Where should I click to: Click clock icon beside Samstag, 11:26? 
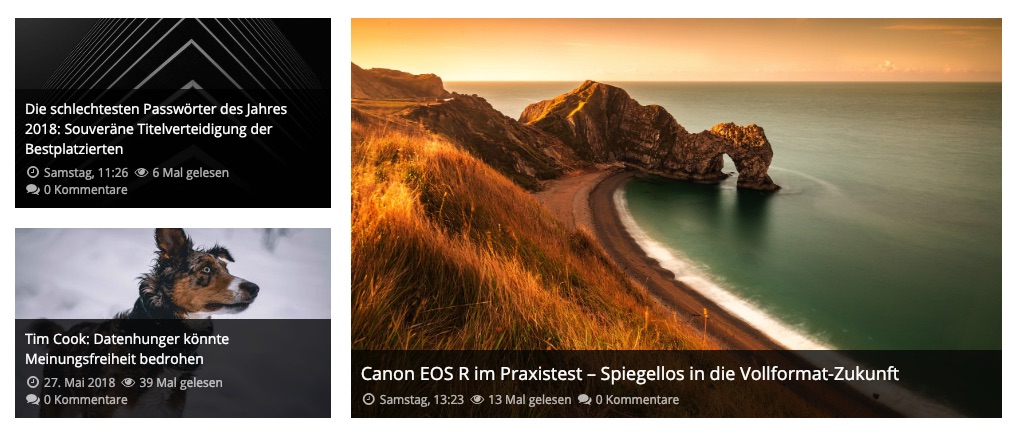click(x=32, y=173)
